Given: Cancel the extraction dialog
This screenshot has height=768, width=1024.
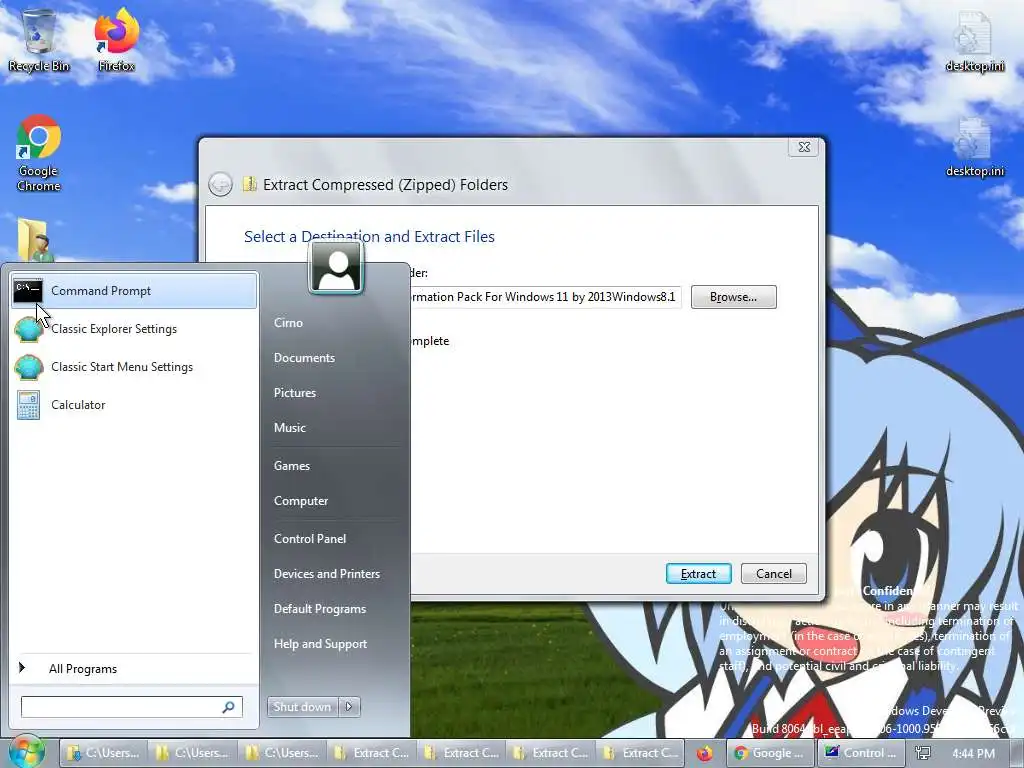Looking at the screenshot, I should click(774, 573).
